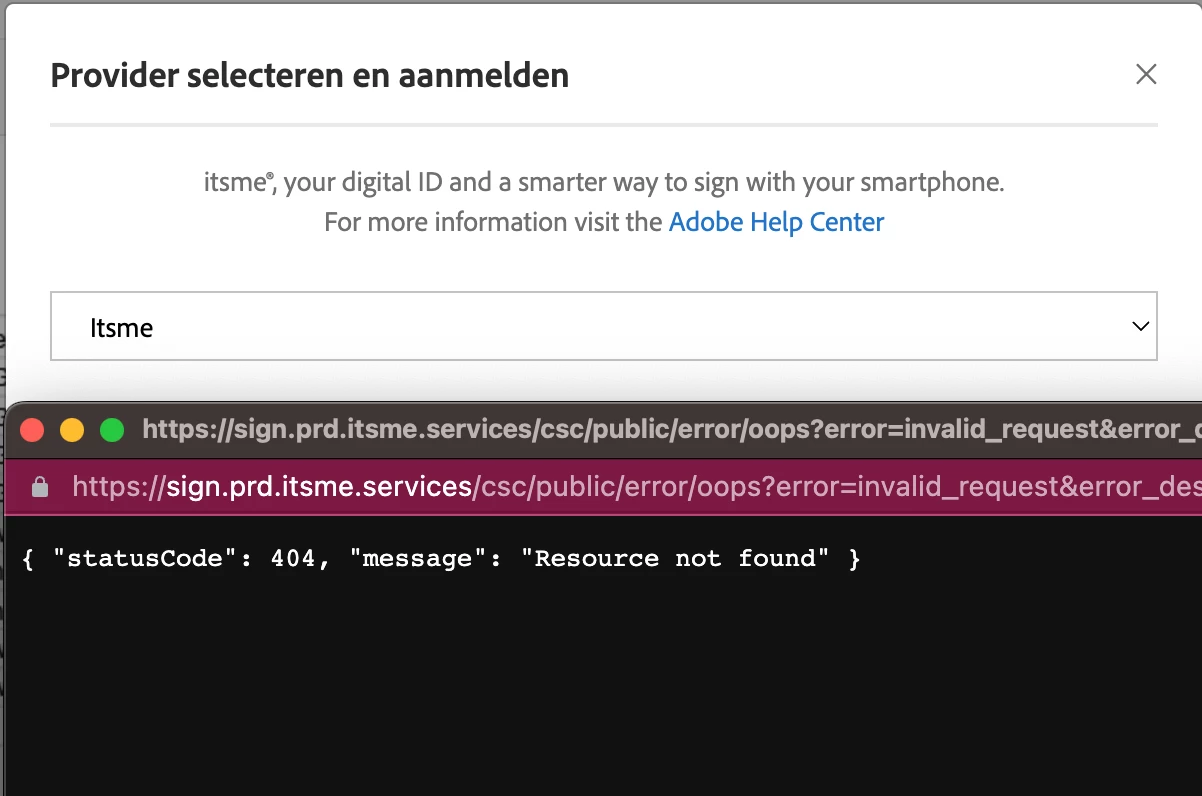Click the popup window title bar URL

pyautogui.click(x=672, y=430)
